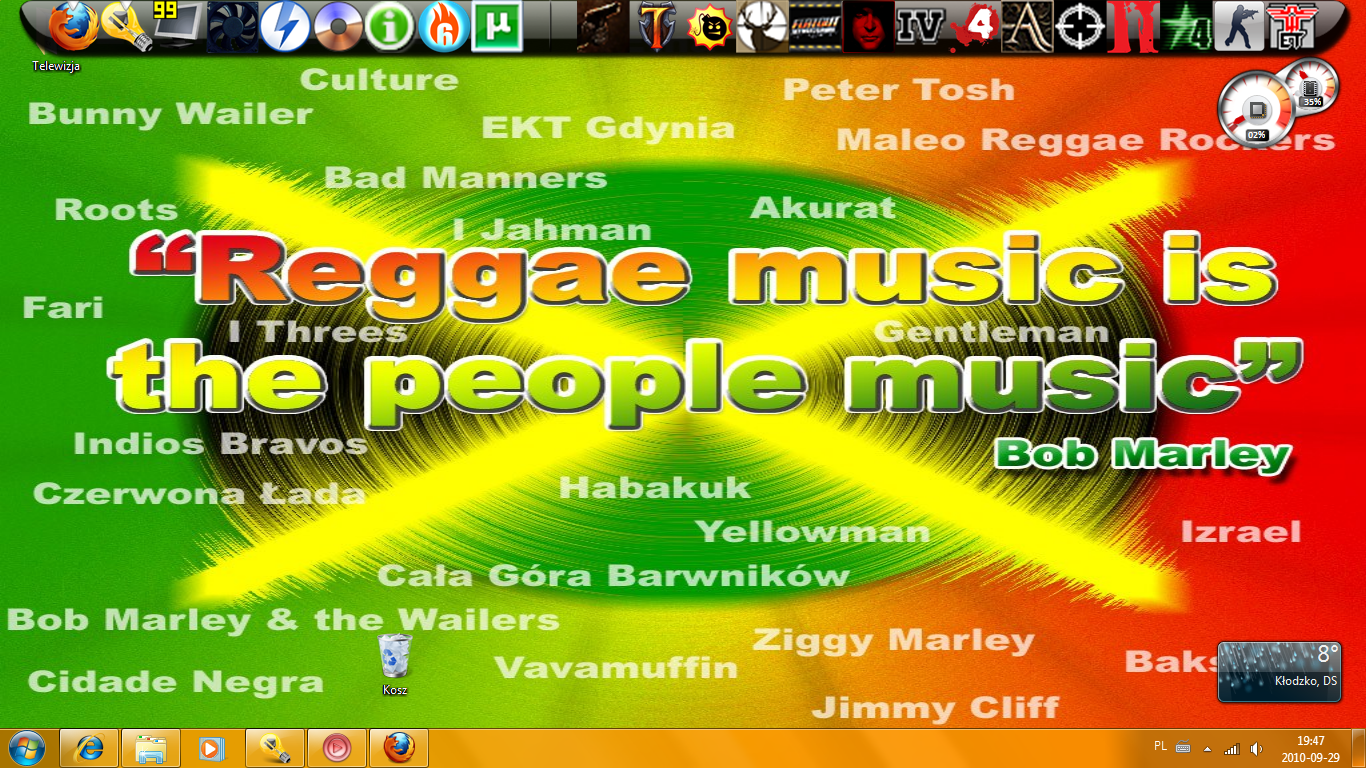The width and height of the screenshot is (1366, 768).
Task: Launch the red face game icon
Action: [x=867, y=27]
